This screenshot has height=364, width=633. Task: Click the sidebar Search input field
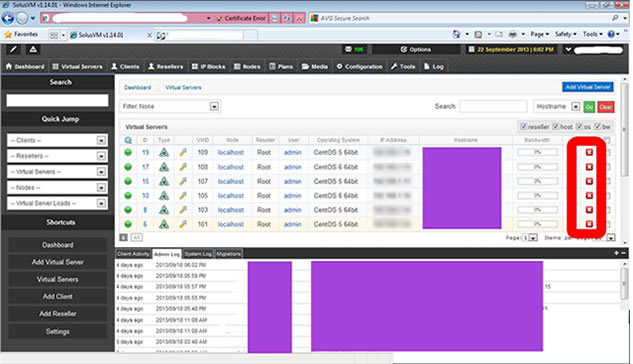(x=57, y=100)
